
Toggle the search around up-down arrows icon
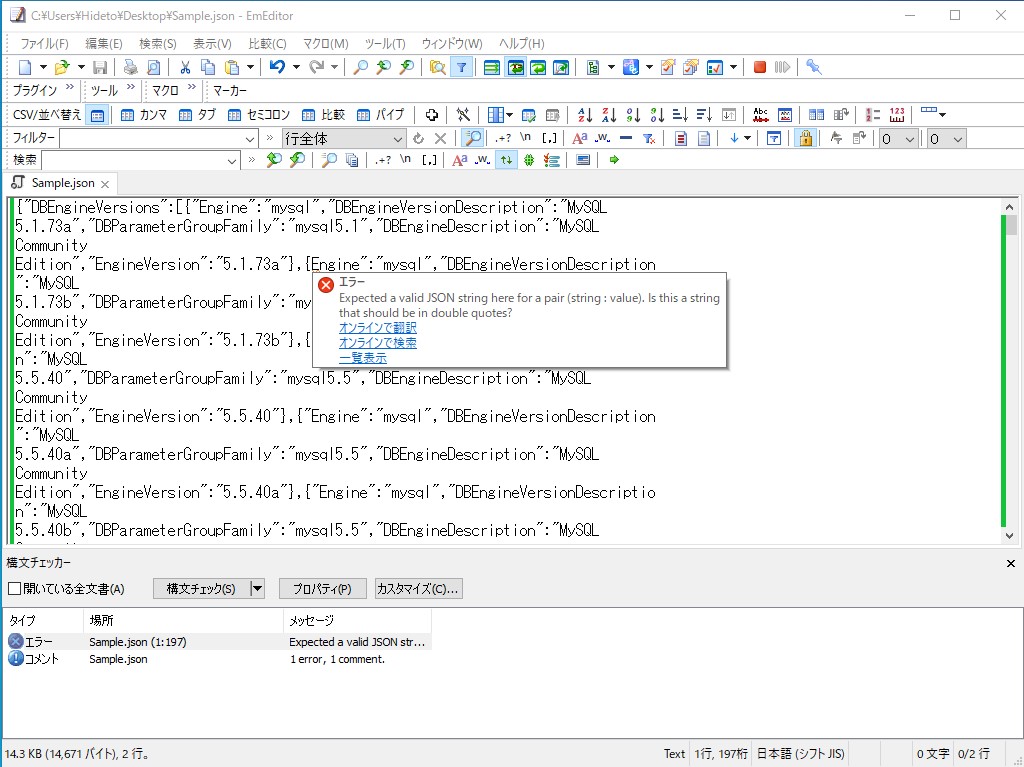coord(506,160)
